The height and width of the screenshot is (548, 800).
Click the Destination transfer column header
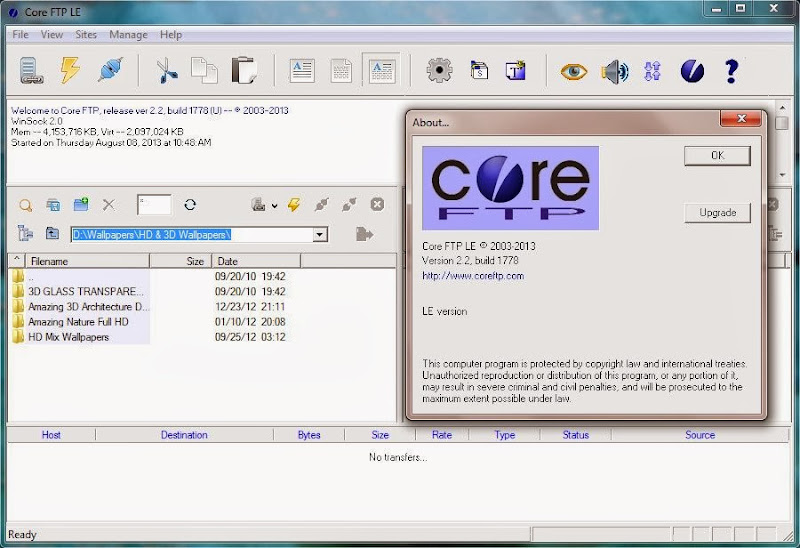(x=184, y=435)
